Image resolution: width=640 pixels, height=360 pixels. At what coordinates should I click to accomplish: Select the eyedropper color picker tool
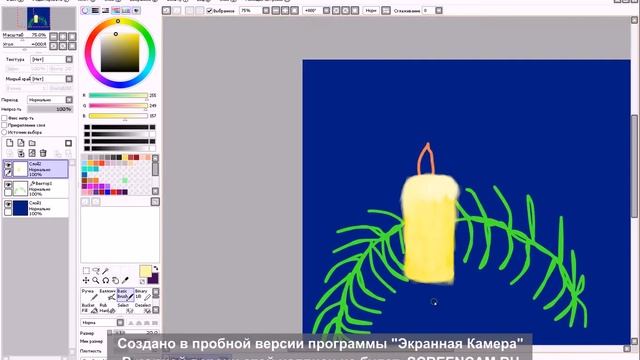click(125, 280)
